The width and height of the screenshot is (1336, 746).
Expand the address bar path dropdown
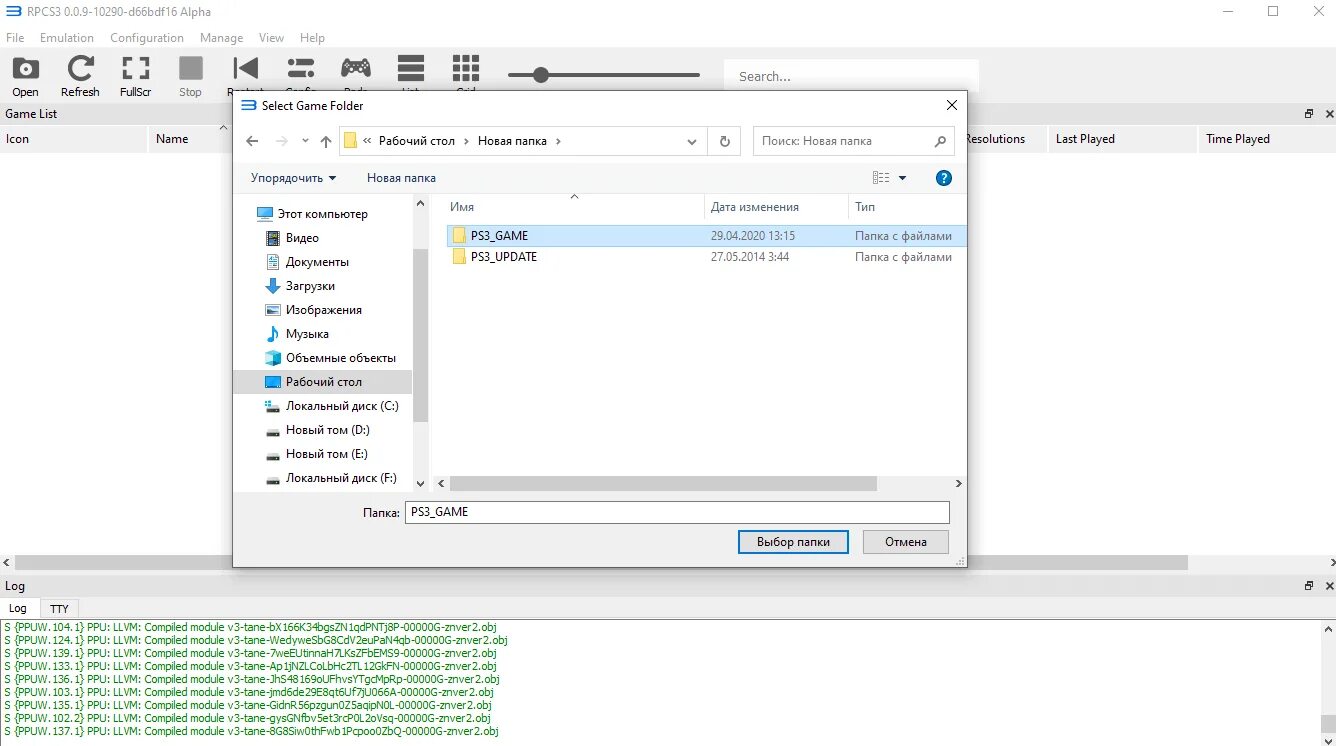tap(692, 141)
